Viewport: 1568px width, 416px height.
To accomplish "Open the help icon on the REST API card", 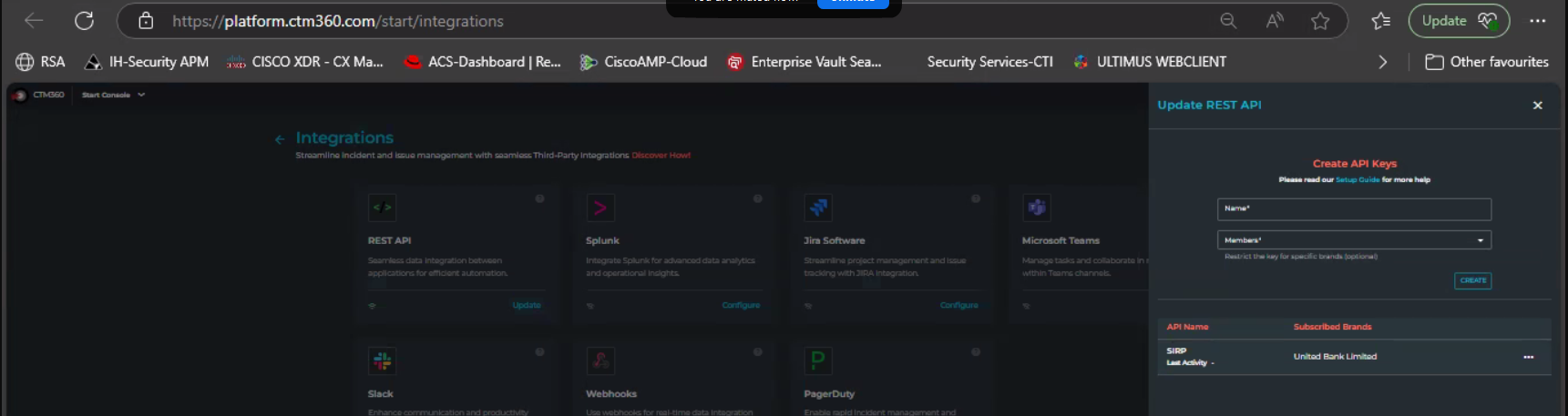I will click(539, 198).
